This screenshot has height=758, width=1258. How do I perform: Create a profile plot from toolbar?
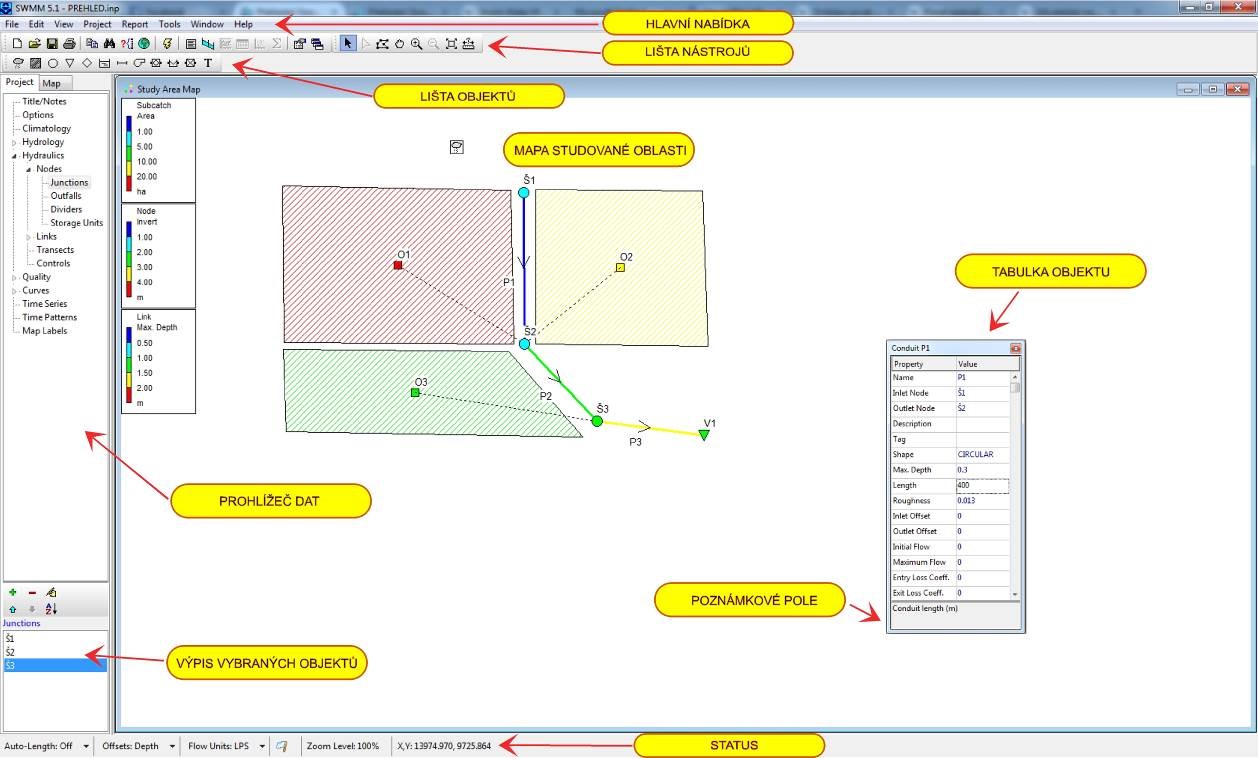[208, 44]
